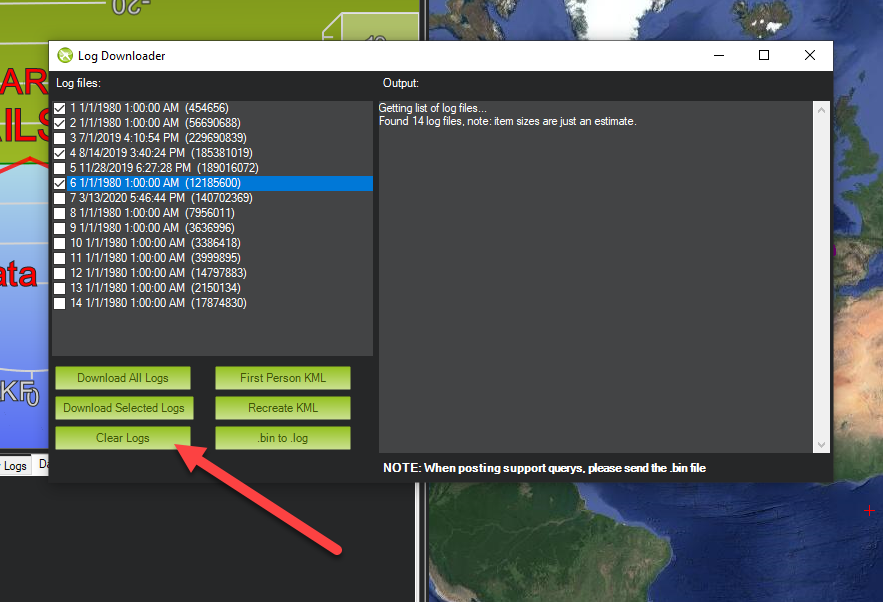
Task: Enable the checkbox for log 14
Action: point(59,303)
